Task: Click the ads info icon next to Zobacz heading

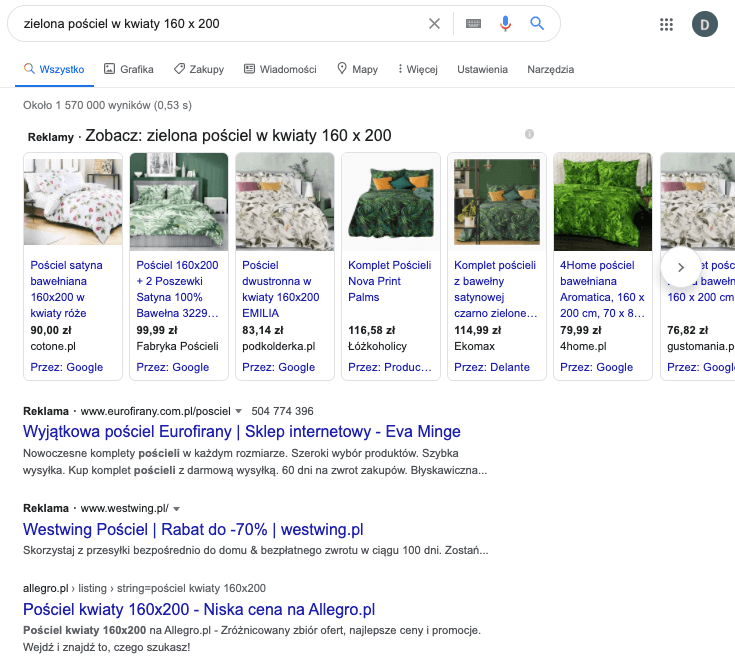Action: [529, 134]
